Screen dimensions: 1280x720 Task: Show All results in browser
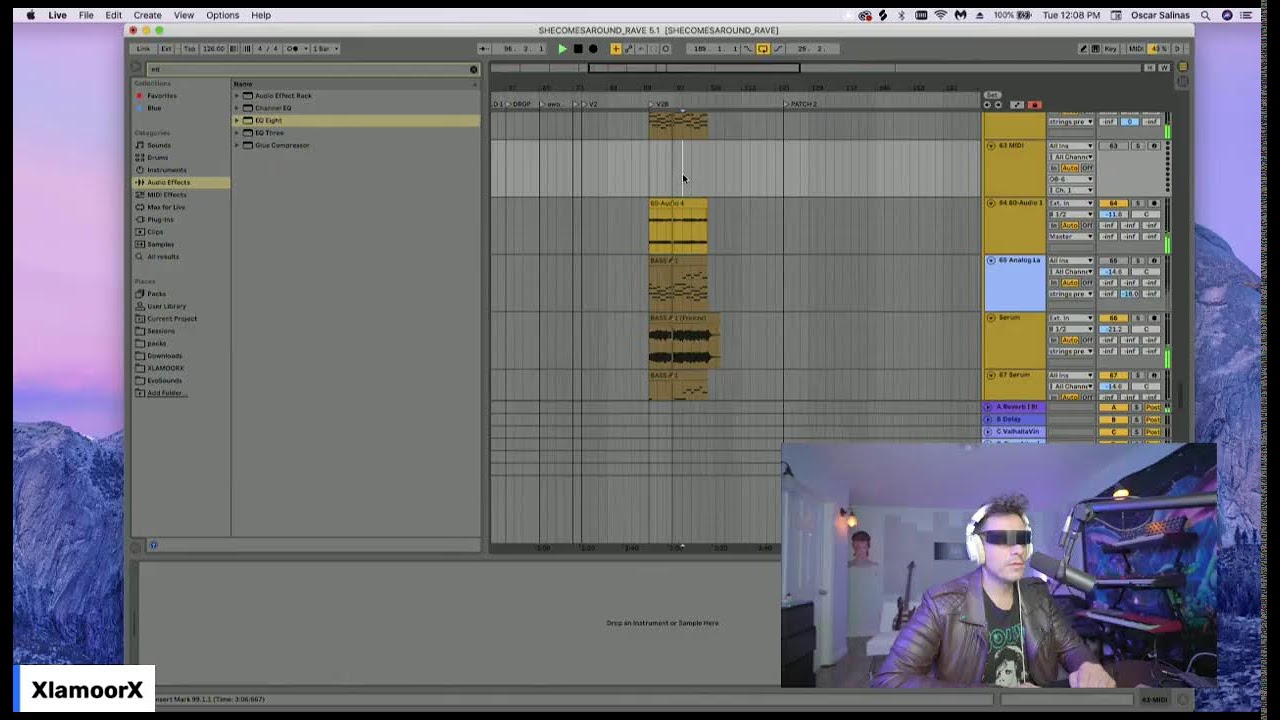[x=163, y=257]
